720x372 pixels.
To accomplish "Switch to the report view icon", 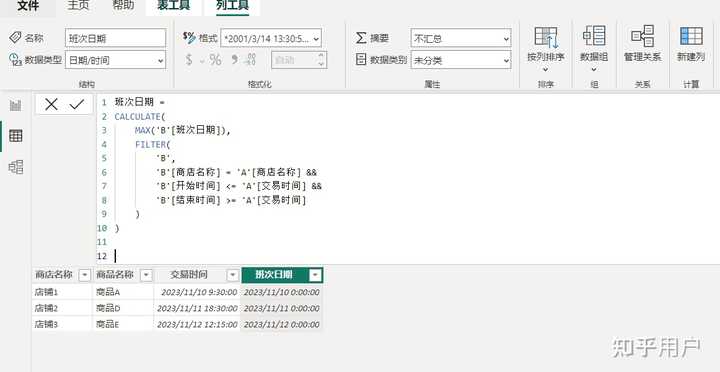I will [16, 106].
